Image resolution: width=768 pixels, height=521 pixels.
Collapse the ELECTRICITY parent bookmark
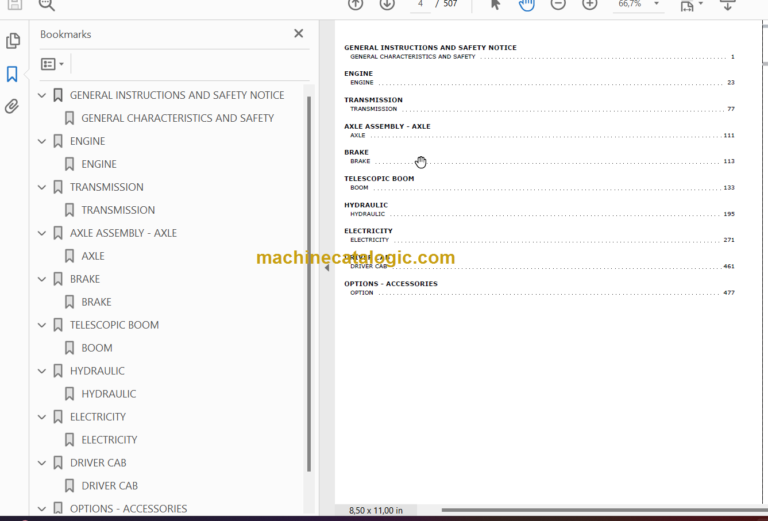pyautogui.click(x=42, y=418)
